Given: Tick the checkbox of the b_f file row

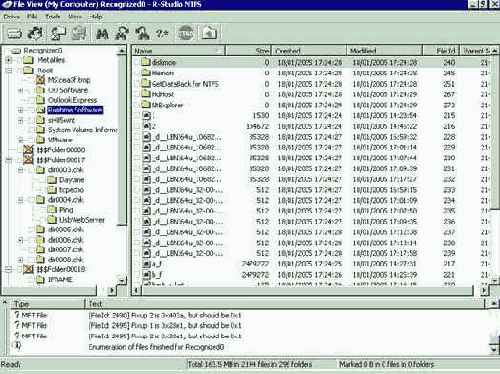Looking at the screenshot, I should [137, 275].
